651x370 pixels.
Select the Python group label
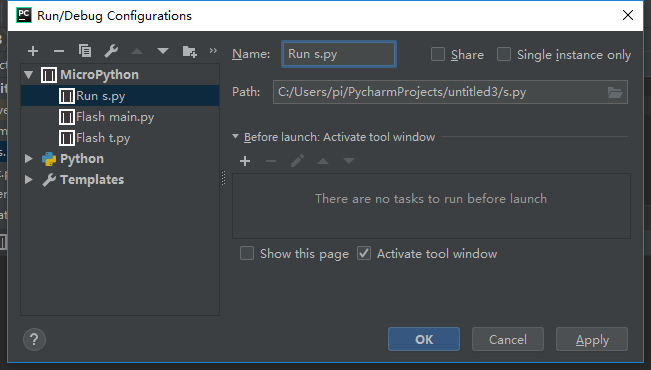tap(82, 159)
